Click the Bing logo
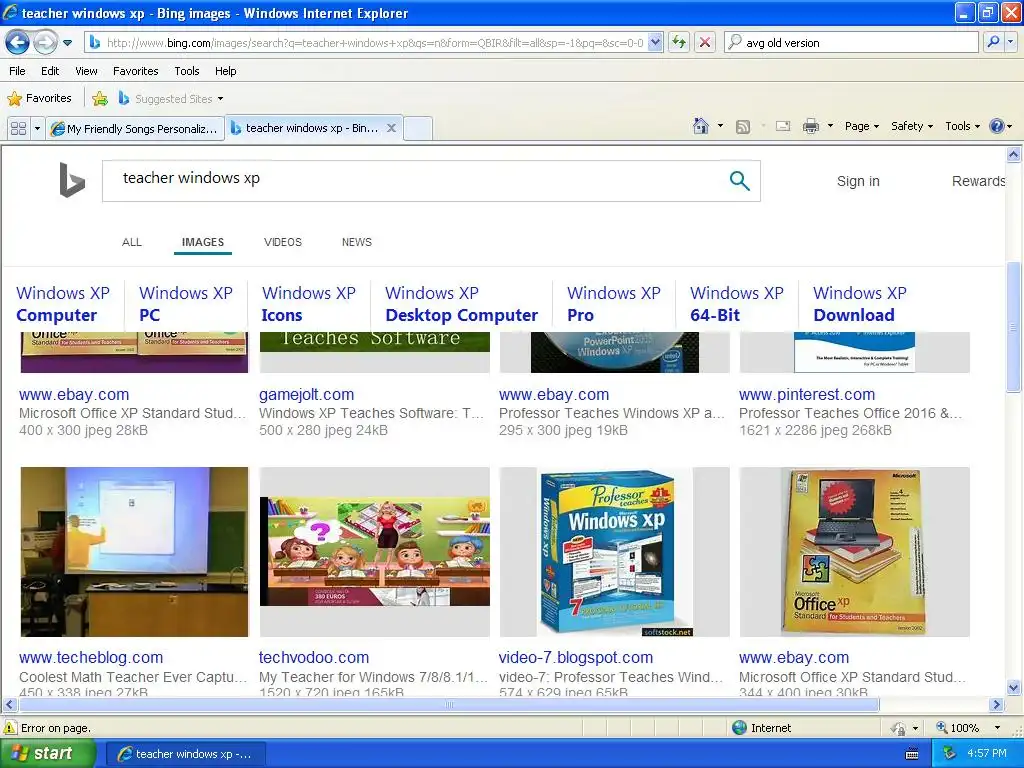 (72, 180)
